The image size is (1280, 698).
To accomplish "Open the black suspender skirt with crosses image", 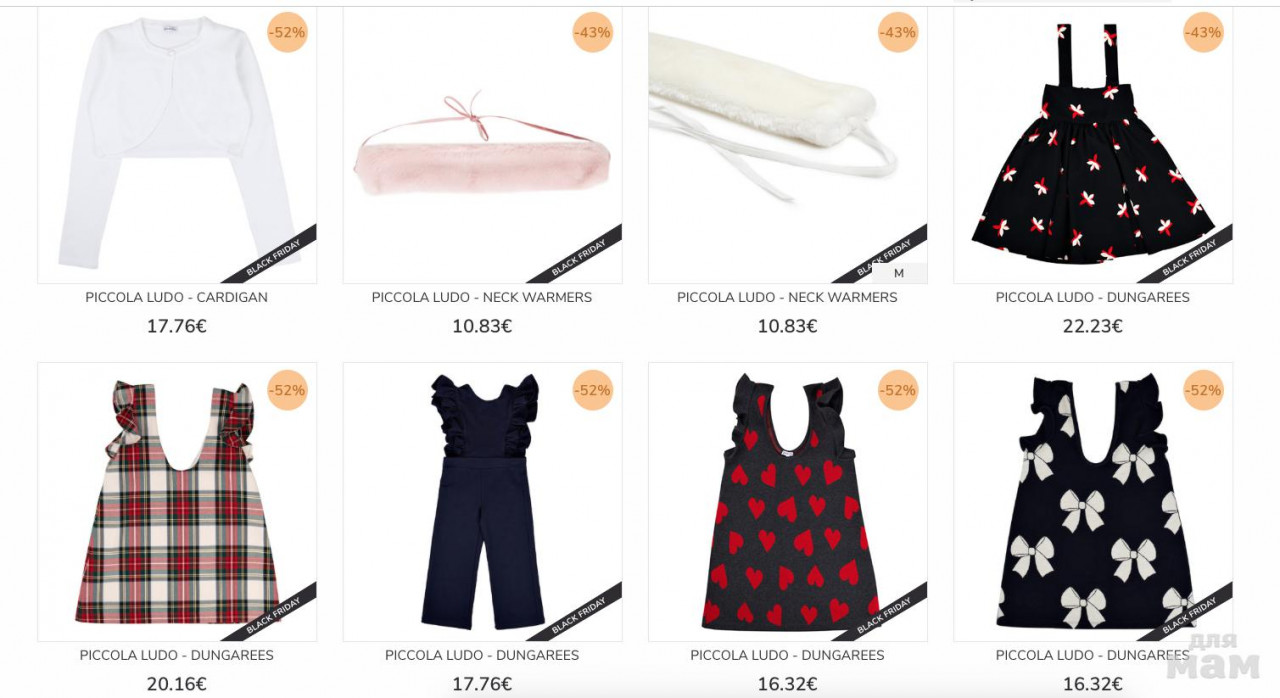I will 1093,146.
